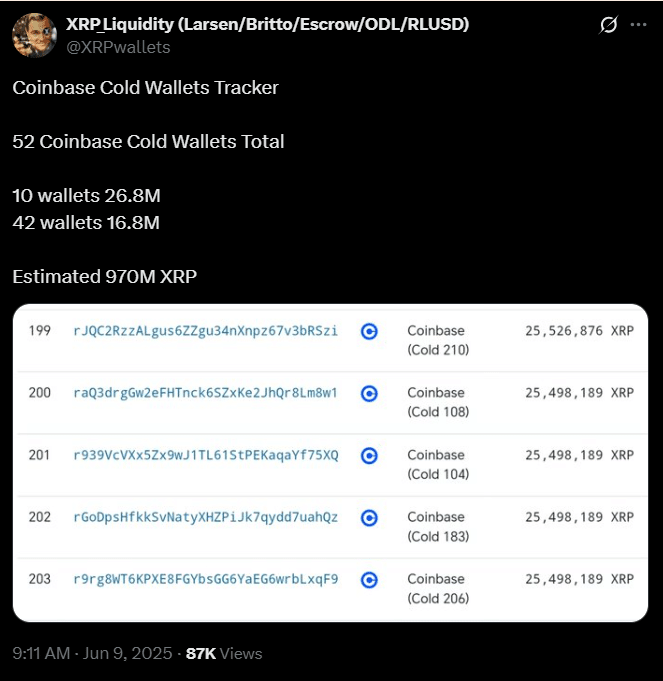Image resolution: width=663 pixels, height=681 pixels.
Task: Click the Coinbase (Cold 210) label
Action: pyautogui.click(x=438, y=340)
